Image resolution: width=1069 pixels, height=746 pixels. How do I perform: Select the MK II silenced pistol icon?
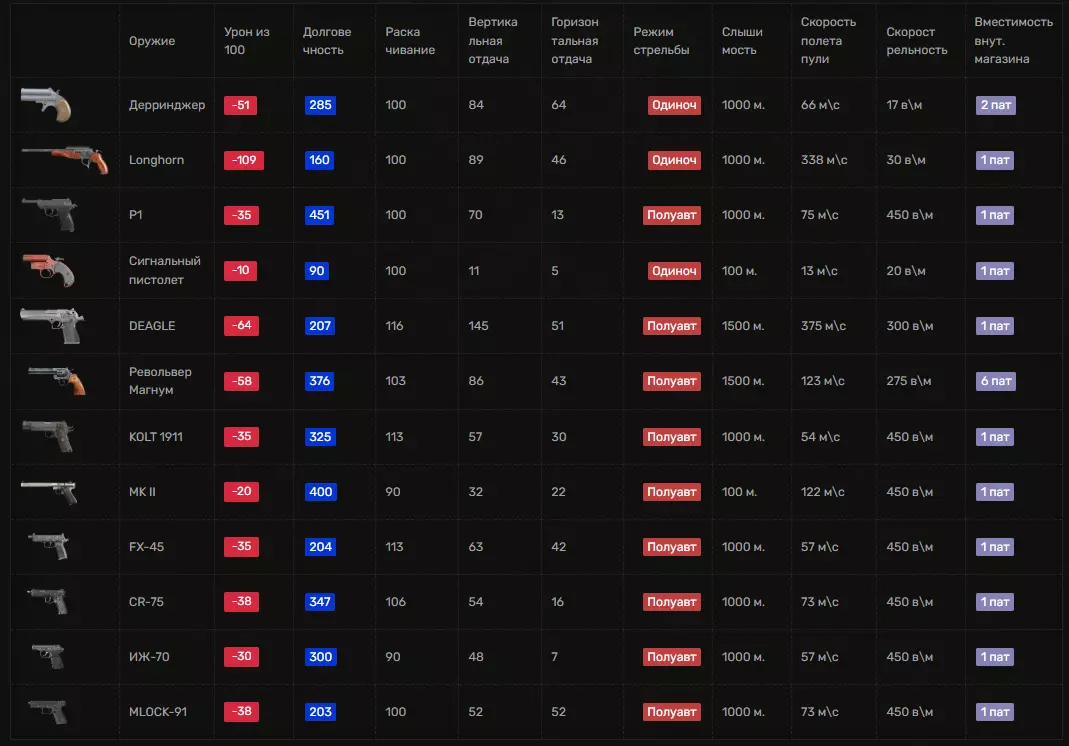(x=49, y=491)
